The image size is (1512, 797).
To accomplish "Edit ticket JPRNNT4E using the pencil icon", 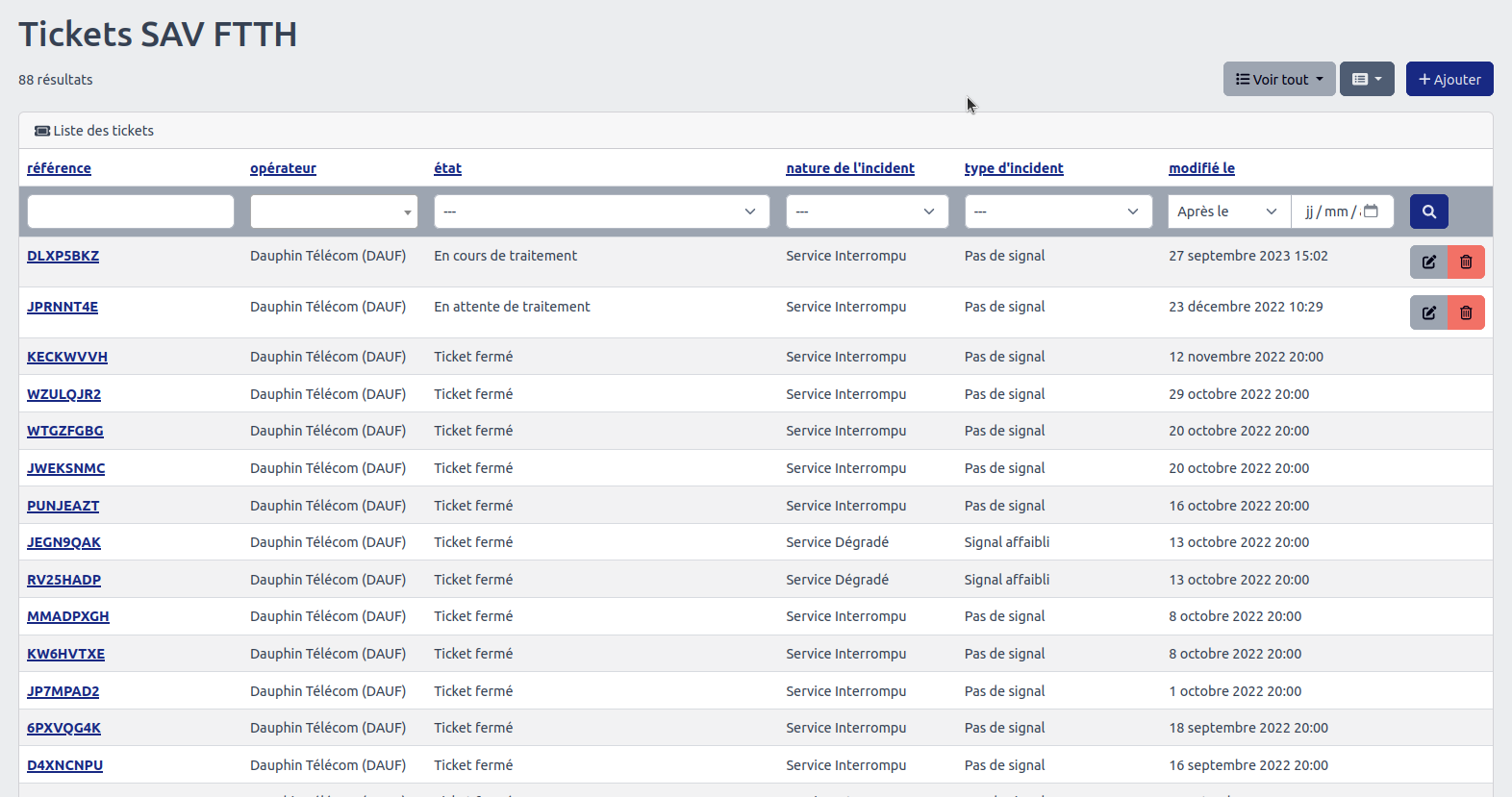I will coord(1428,312).
